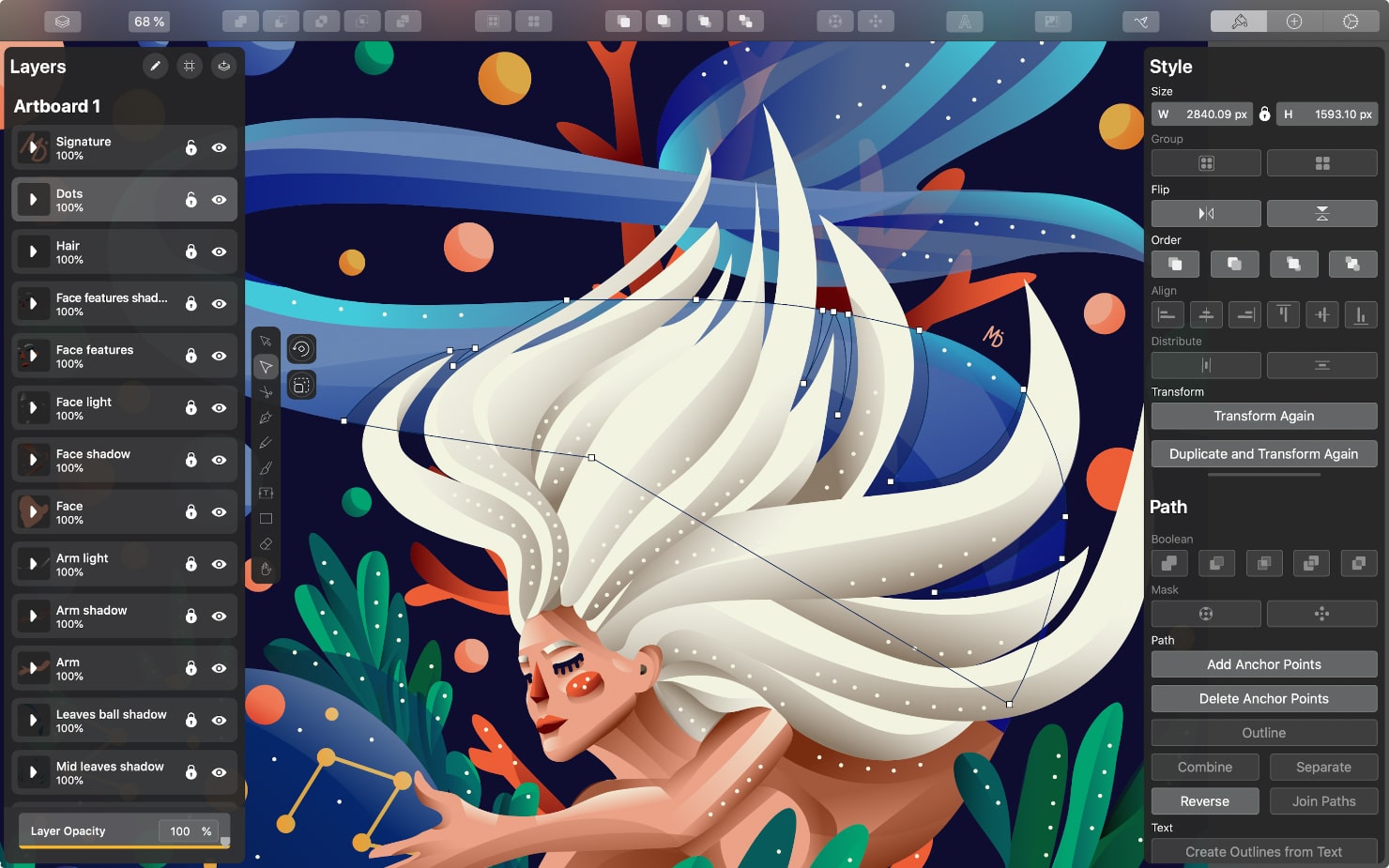Apply horizontal flip in the Style panel
This screenshot has width=1389, height=868.
point(1205,213)
